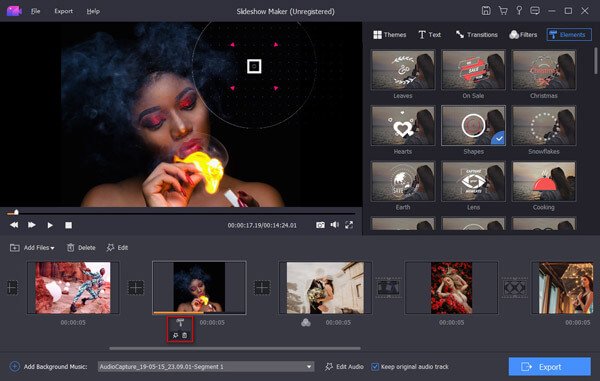Click the register key icon

[x=519, y=11]
